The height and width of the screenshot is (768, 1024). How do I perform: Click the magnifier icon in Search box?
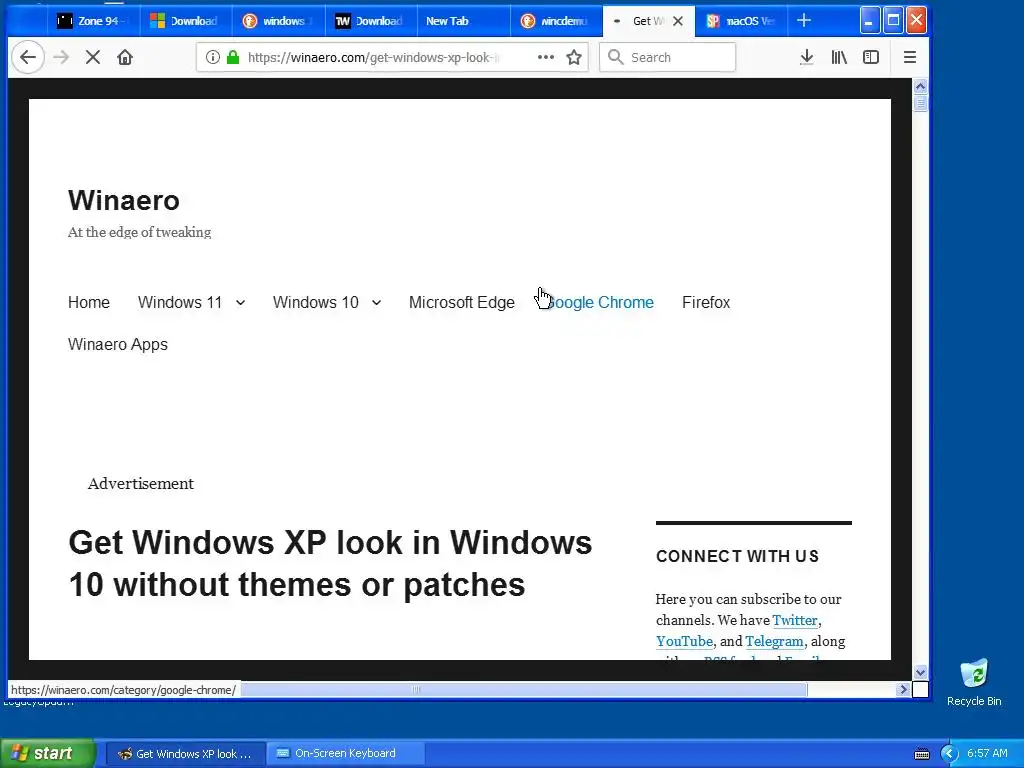point(615,57)
